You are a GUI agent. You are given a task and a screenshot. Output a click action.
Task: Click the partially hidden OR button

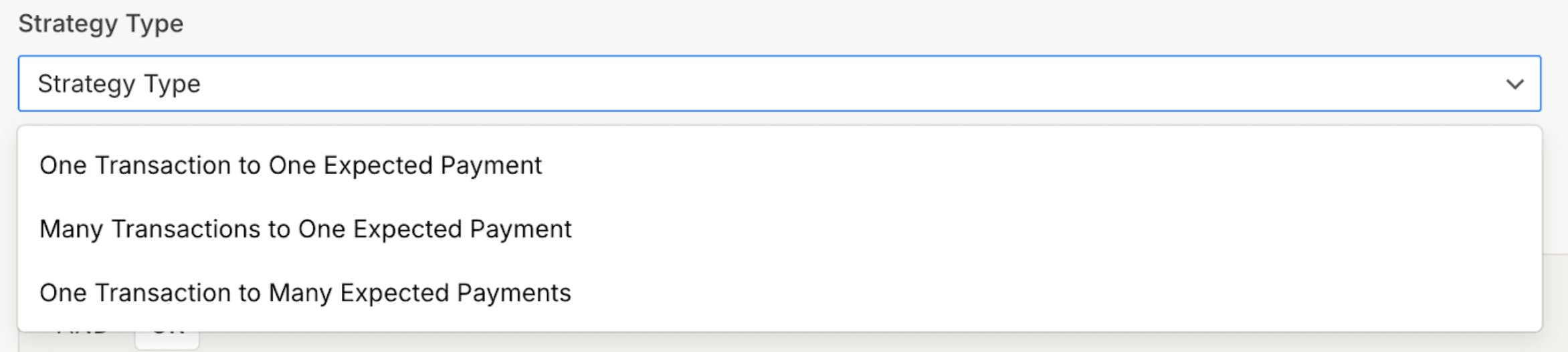point(167,340)
